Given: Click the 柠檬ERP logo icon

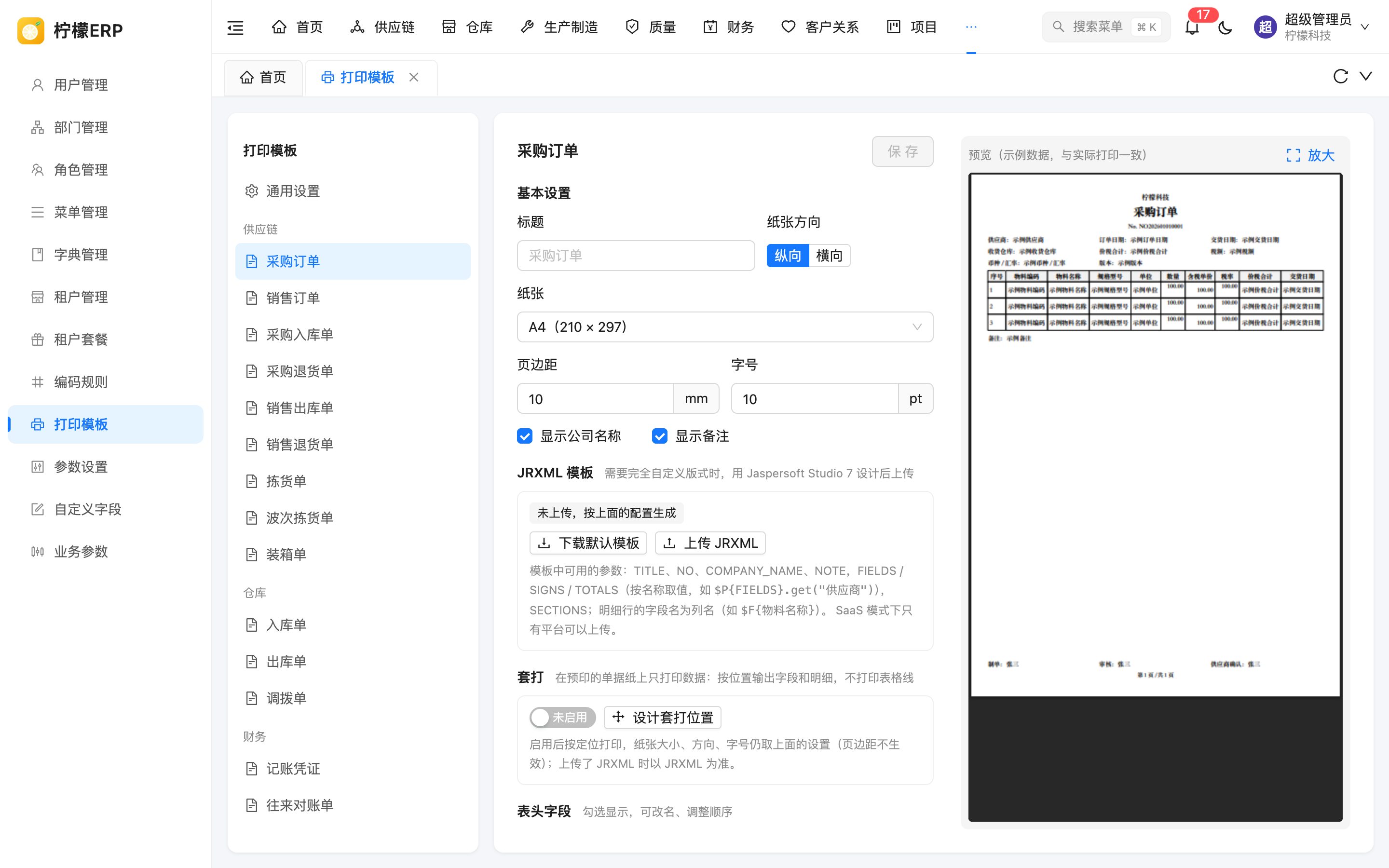Looking at the screenshot, I should click(30, 30).
